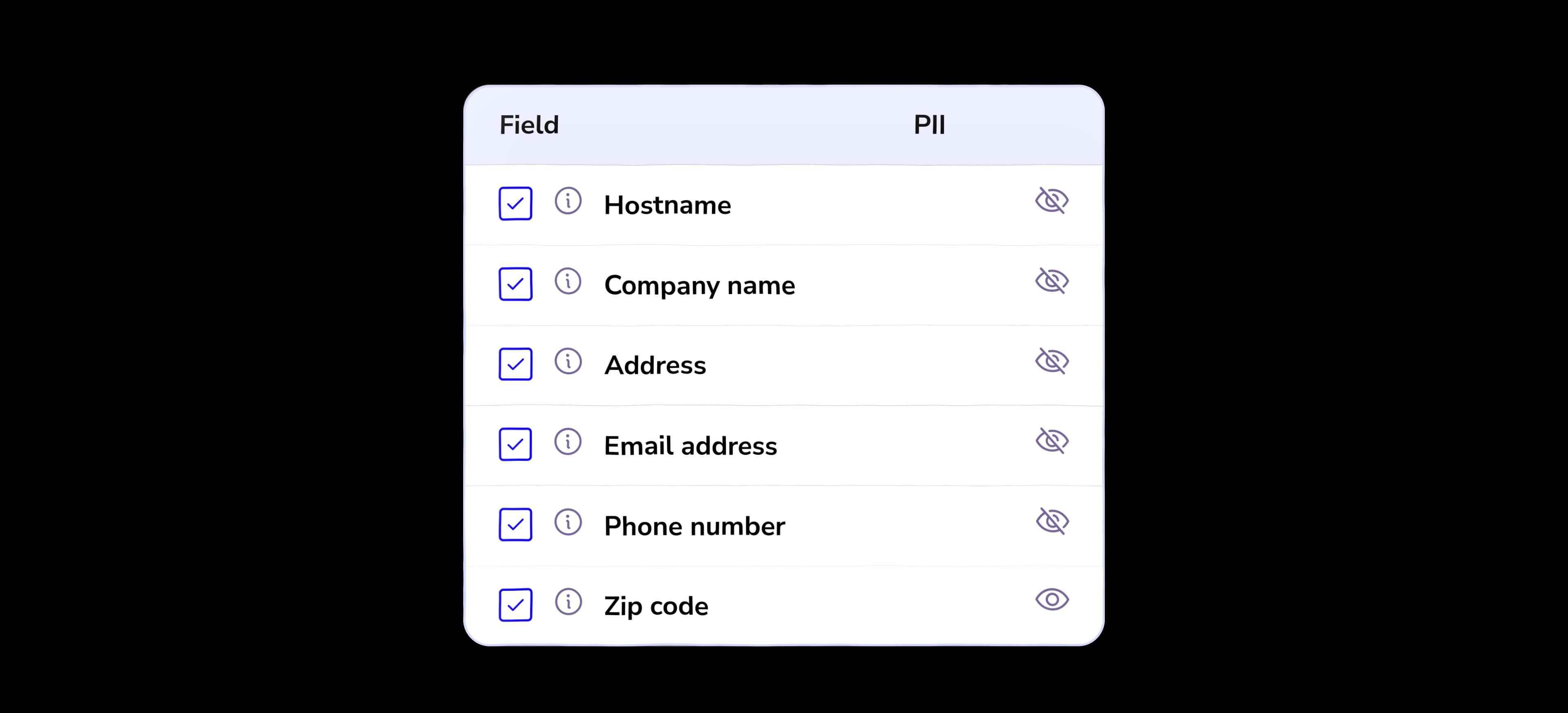This screenshot has width=1568, height=713.
Task: Click the info icon next to Hostname
Action: click(x=568, y=201)
